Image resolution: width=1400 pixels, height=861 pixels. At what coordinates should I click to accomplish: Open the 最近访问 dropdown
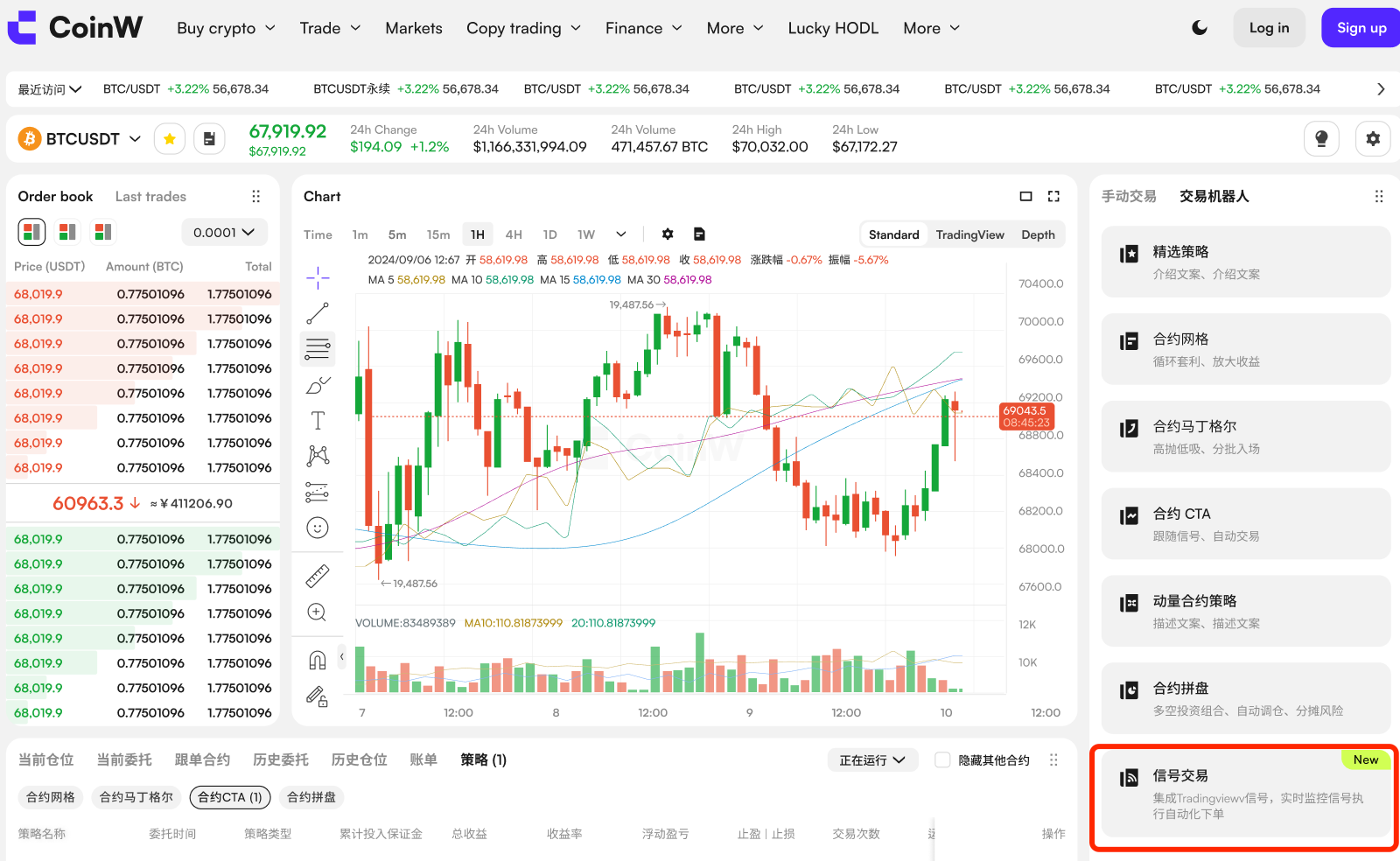[x=50, y=89]
